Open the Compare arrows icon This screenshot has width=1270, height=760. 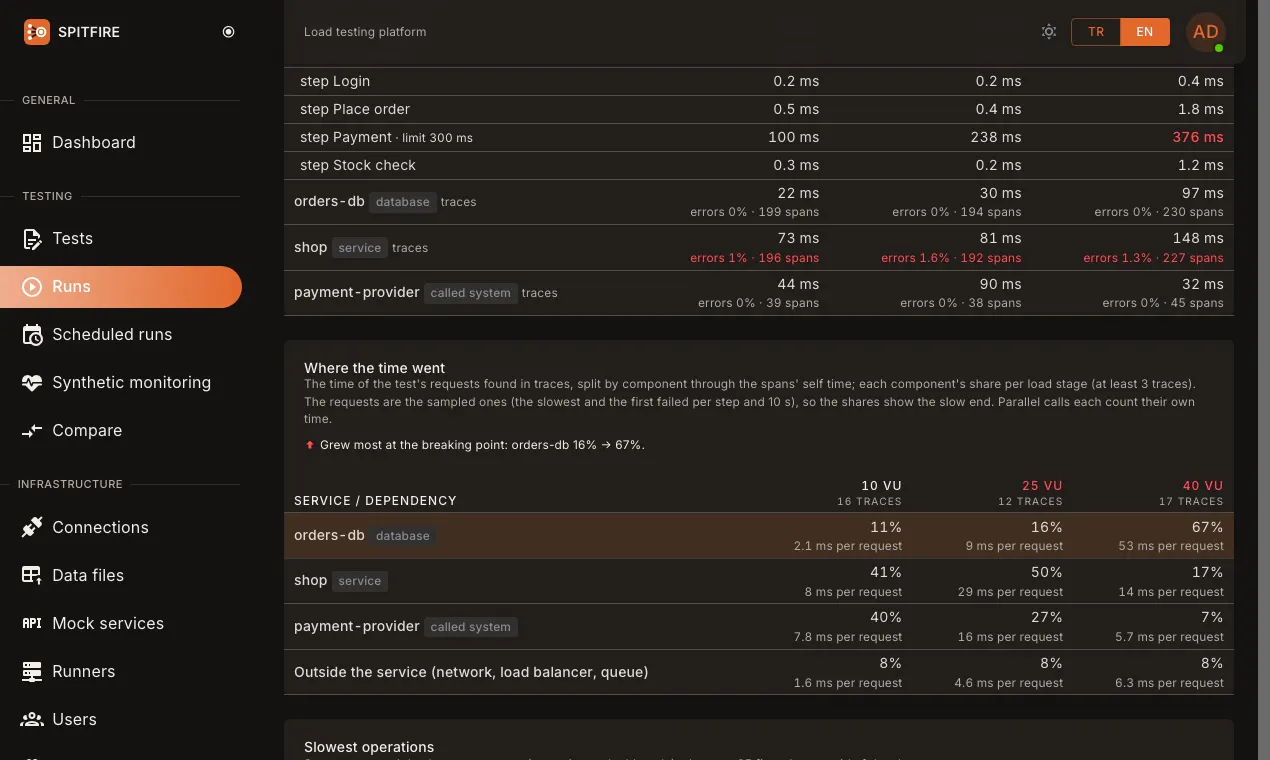tap(32, 431)
